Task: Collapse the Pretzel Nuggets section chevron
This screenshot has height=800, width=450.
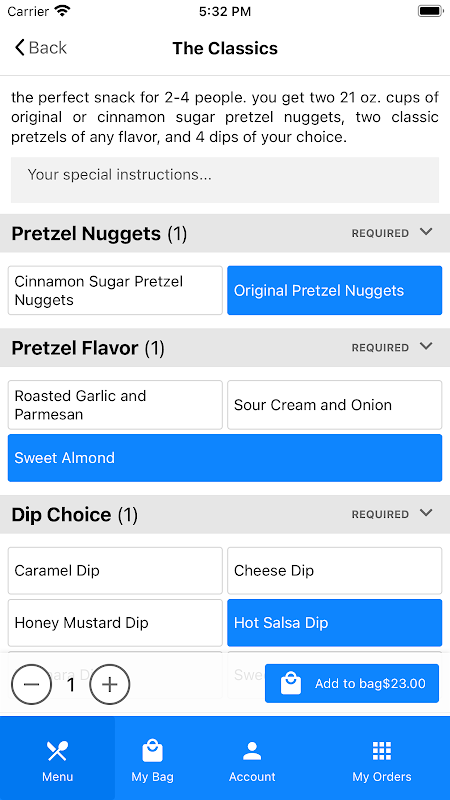Action: (426, 232)
